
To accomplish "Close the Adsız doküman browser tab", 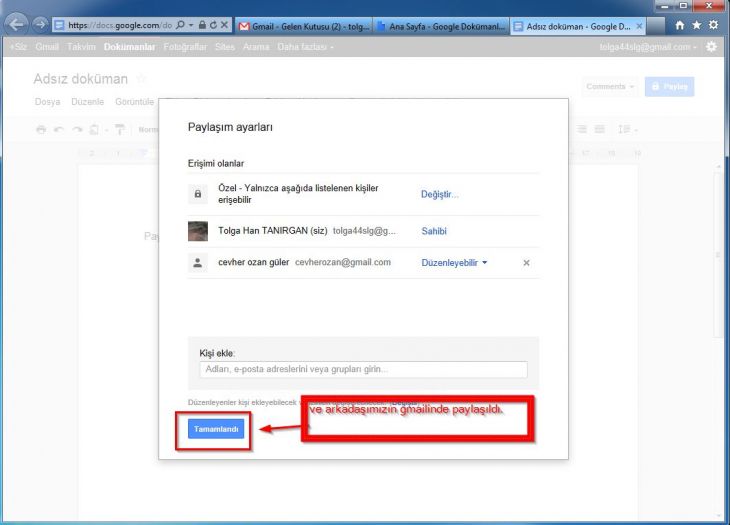I will (x=639, y=26).
